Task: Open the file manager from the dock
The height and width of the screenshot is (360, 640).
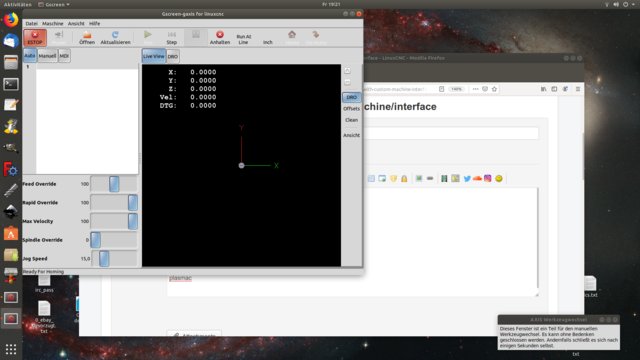Action: pos(11,62)
